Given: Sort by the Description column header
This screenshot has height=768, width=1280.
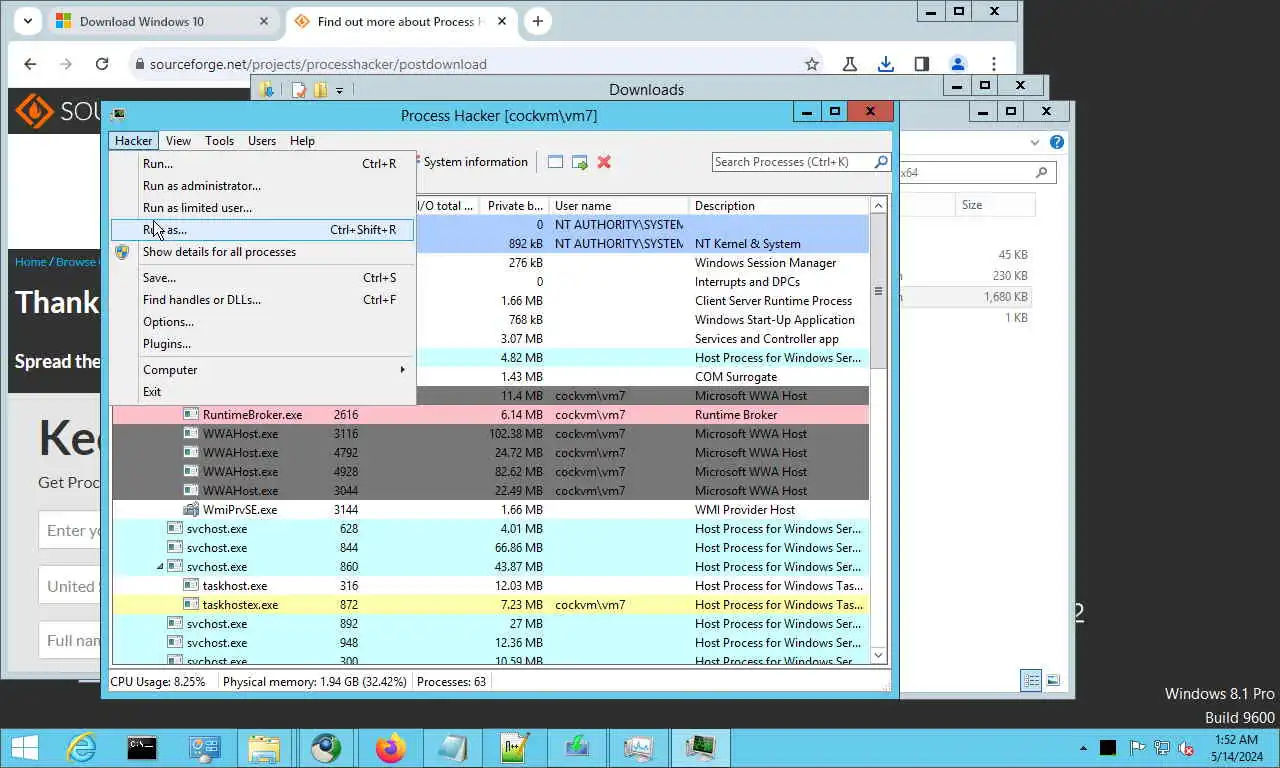Looking at the screenshot, I should (779, 206).
